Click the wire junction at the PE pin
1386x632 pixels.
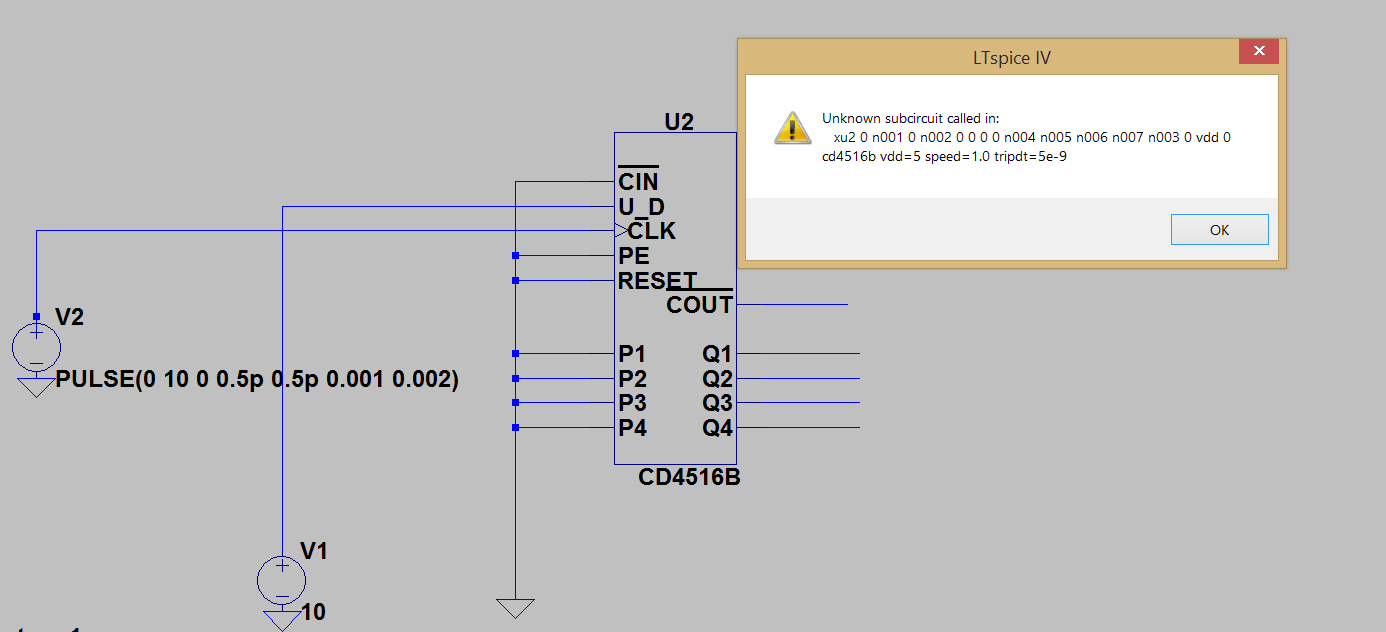click(515, 256)
